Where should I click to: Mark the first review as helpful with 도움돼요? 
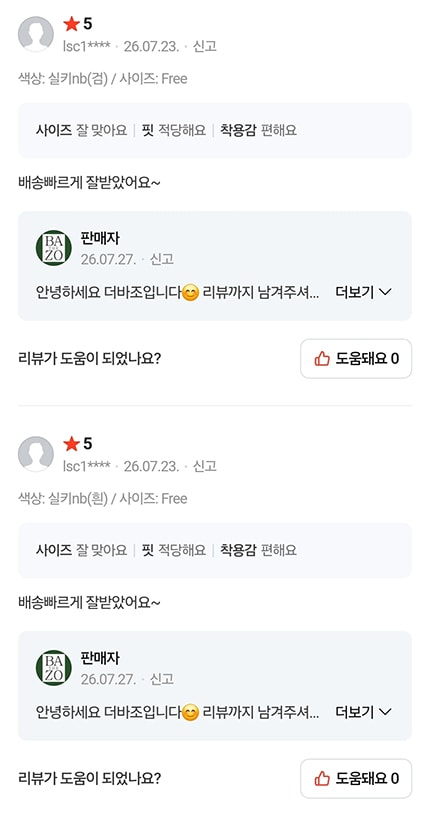(x=356, y=359)
